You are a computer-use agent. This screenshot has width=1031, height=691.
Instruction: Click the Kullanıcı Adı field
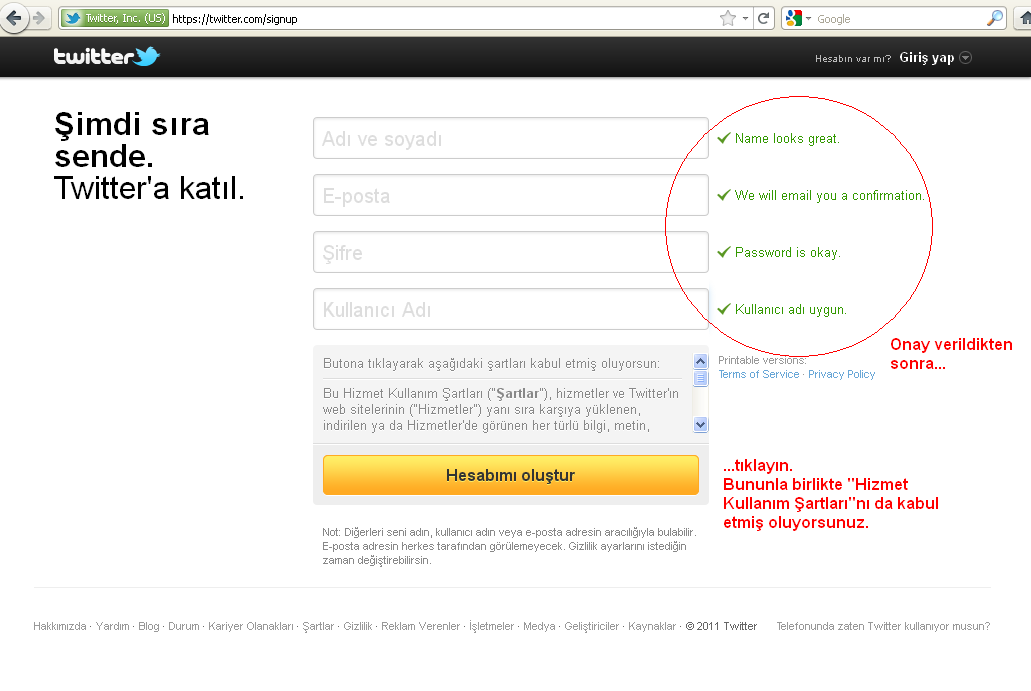(x=510, y=310)
